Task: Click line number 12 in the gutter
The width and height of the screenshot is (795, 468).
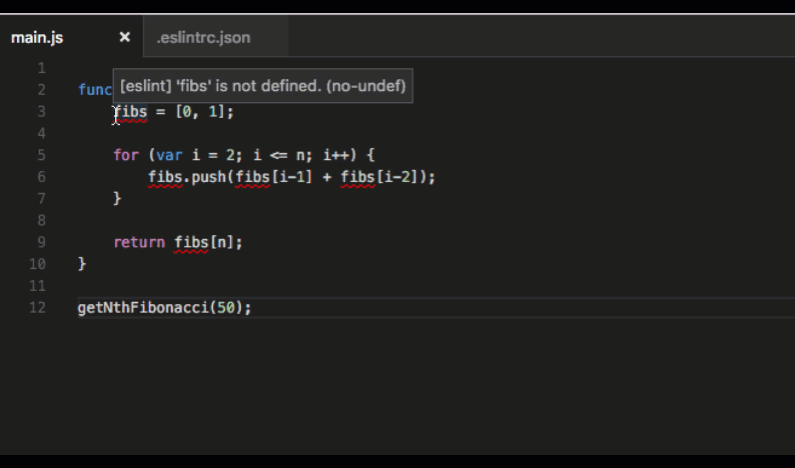Action: point(37,308)
